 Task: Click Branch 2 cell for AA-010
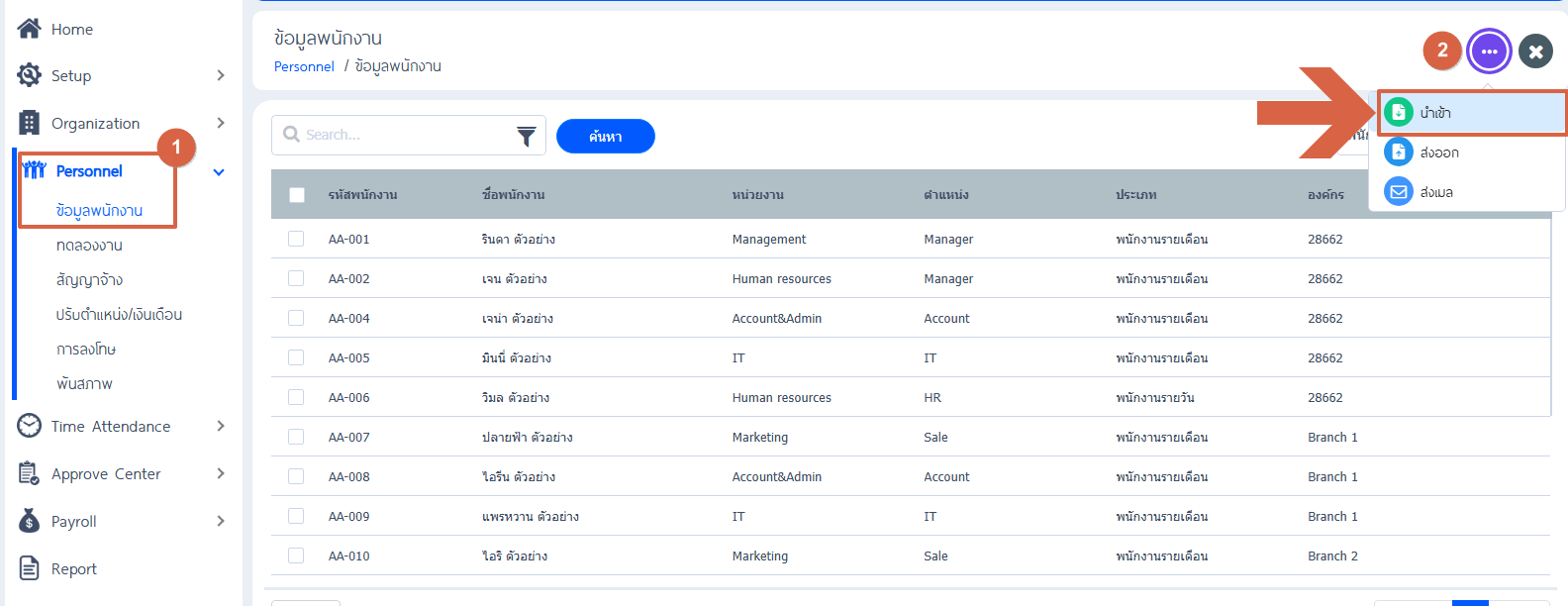point(1332,555)
